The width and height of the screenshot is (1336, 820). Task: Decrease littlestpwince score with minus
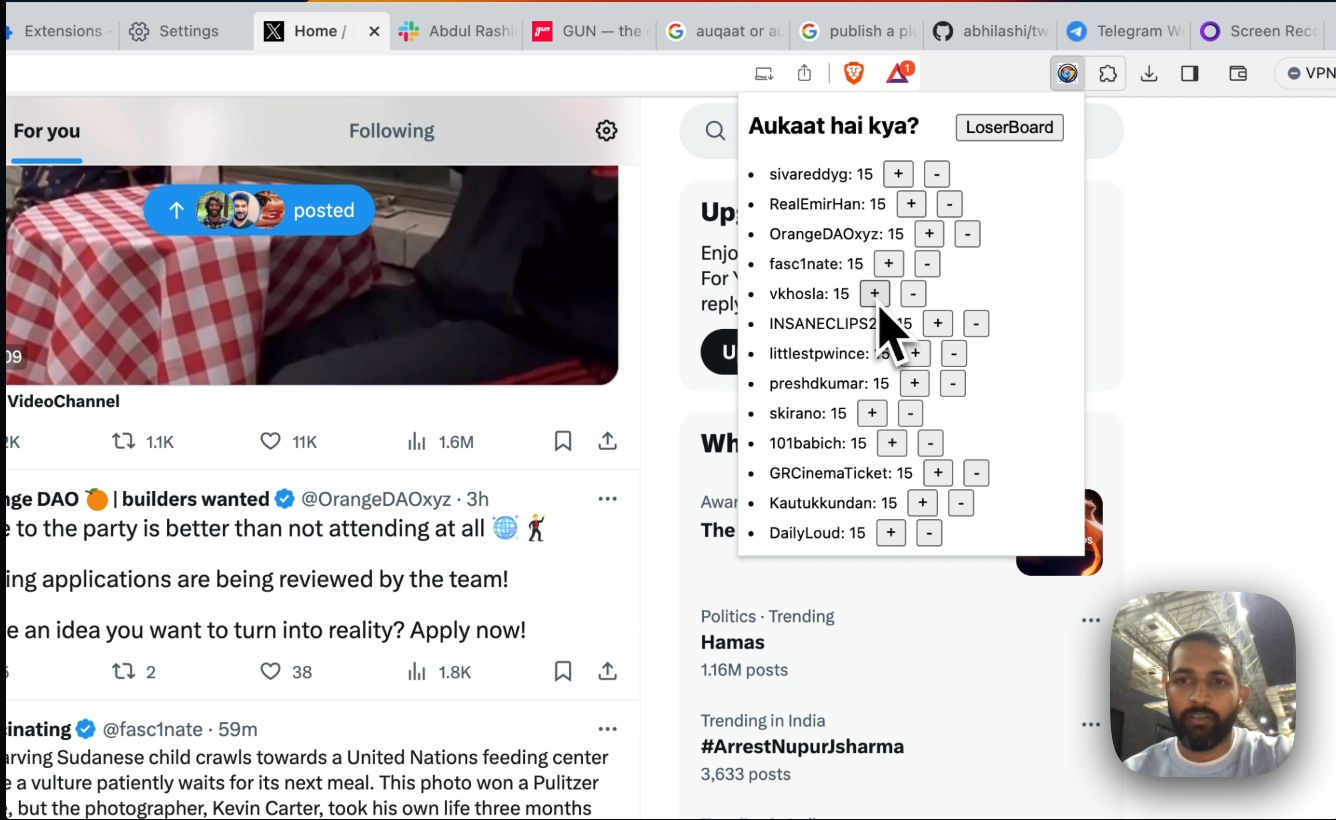tap(954, 353)
